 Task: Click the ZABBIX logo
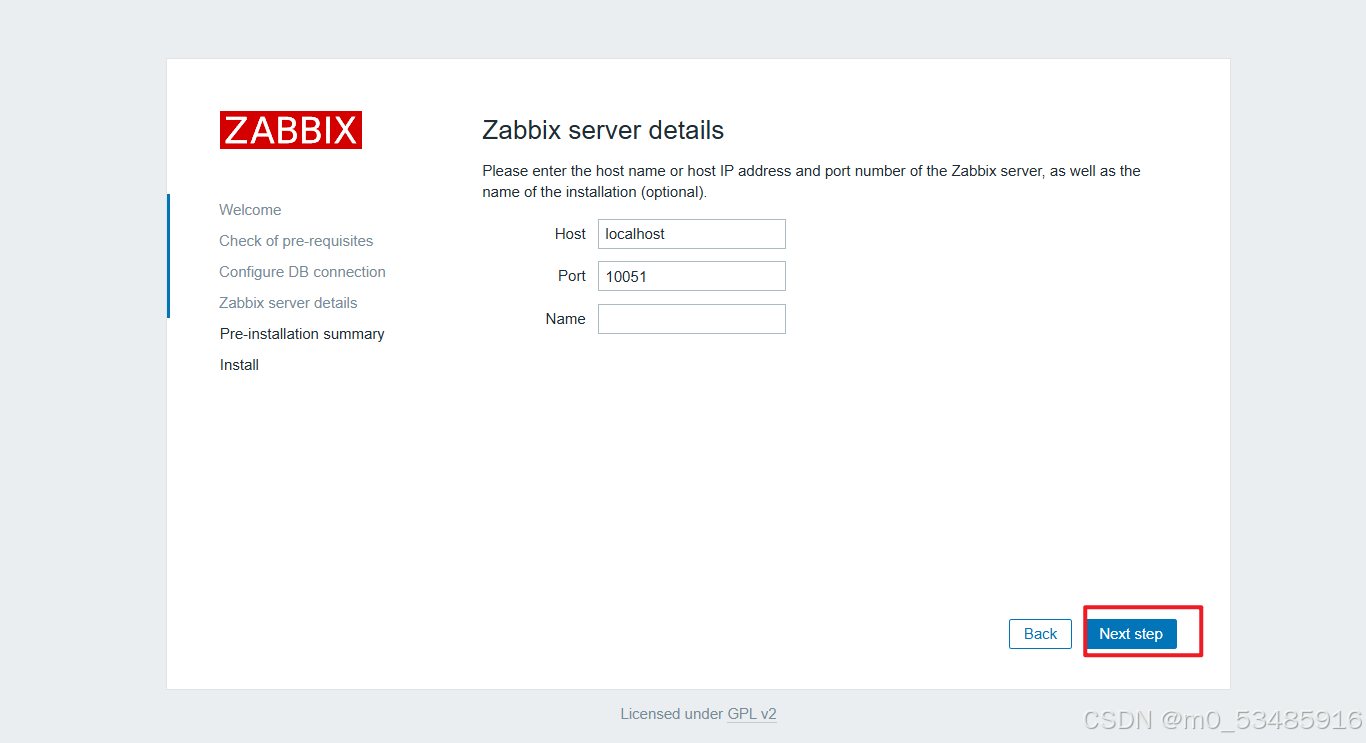290,129
